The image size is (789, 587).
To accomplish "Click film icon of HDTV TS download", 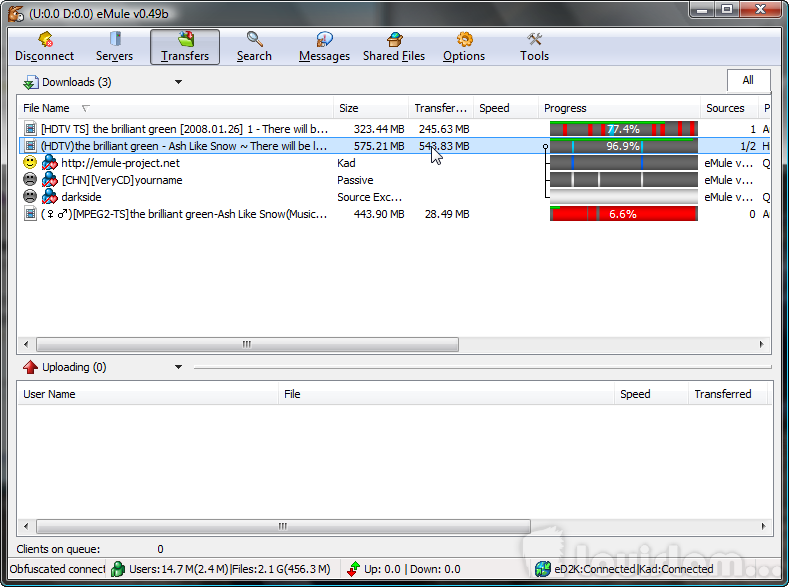I will click(x=31, y=129).
